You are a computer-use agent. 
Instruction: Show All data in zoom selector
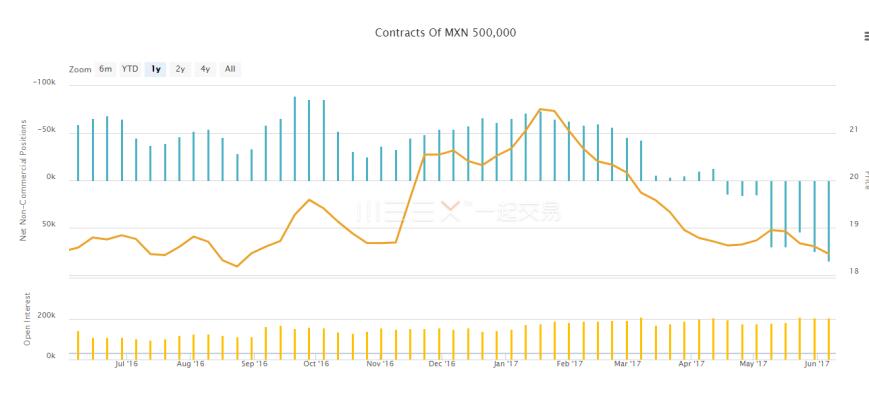pyautogui.click(x=230, y=69)
